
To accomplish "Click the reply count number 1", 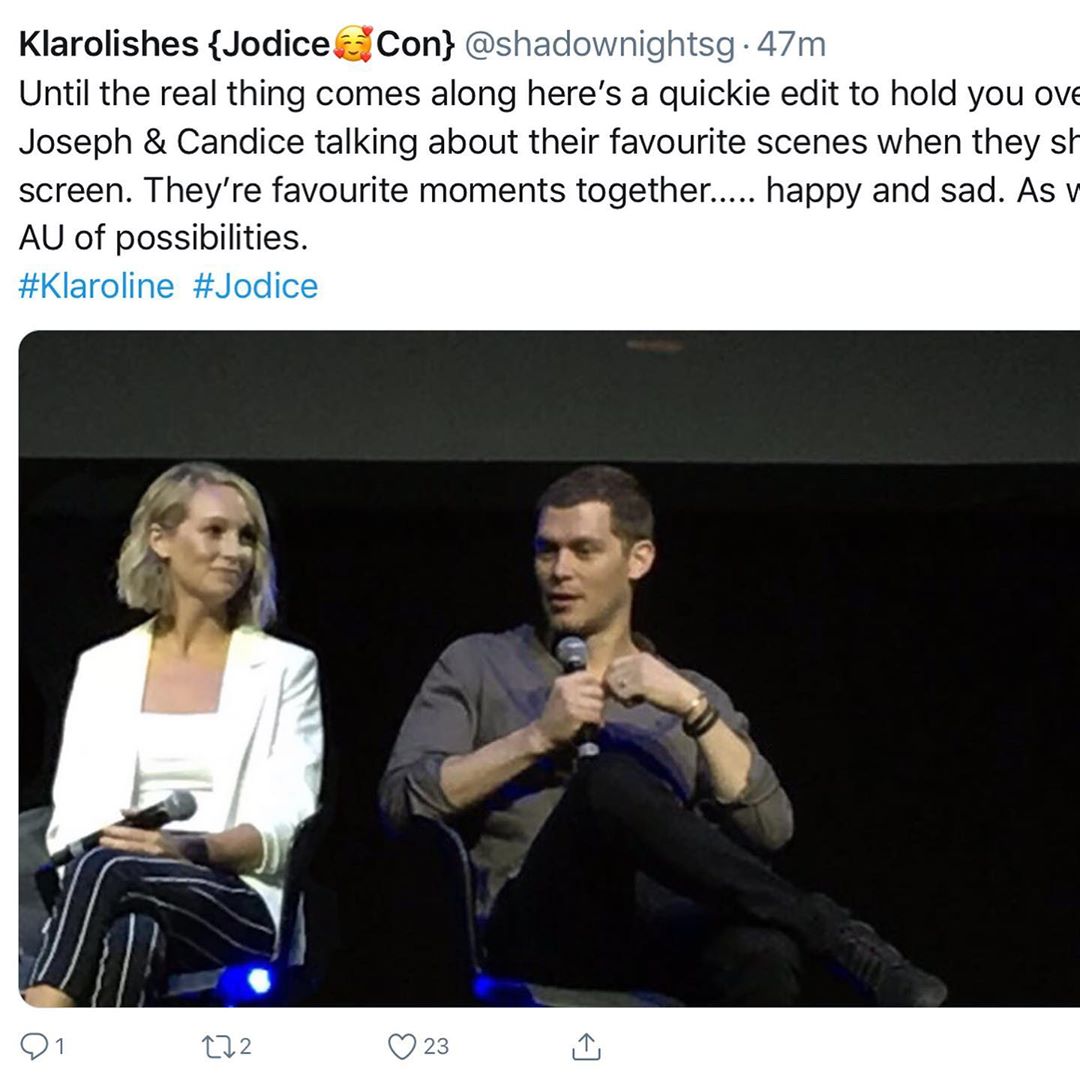I will (59, 1047).
